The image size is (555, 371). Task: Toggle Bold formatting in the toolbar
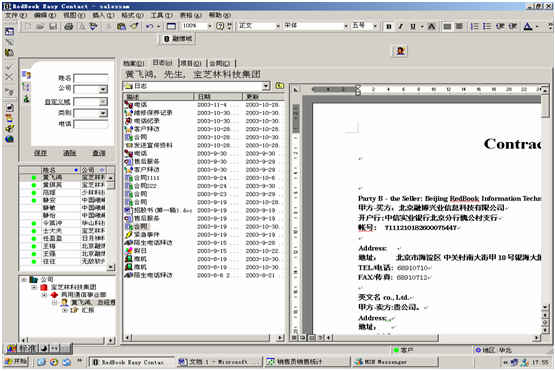(x=389, y=27)
